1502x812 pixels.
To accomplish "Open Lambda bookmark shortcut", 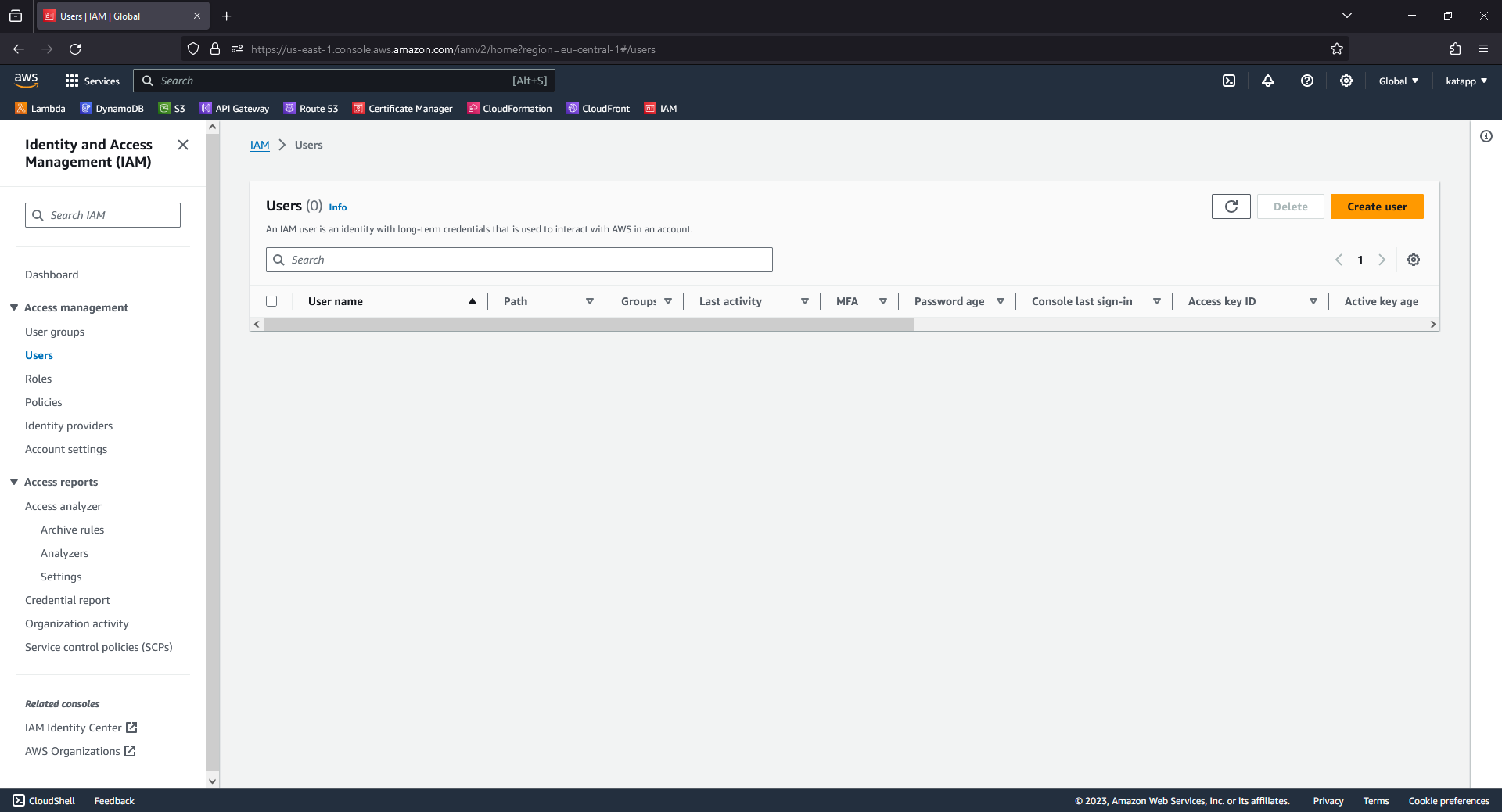I will pos(41,108).
